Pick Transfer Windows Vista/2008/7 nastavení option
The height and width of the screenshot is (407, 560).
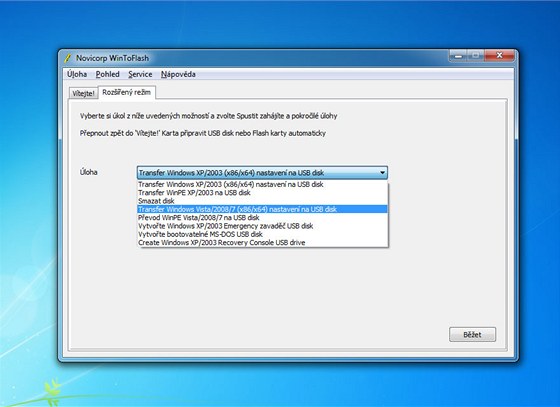click(x=262, y=209)
